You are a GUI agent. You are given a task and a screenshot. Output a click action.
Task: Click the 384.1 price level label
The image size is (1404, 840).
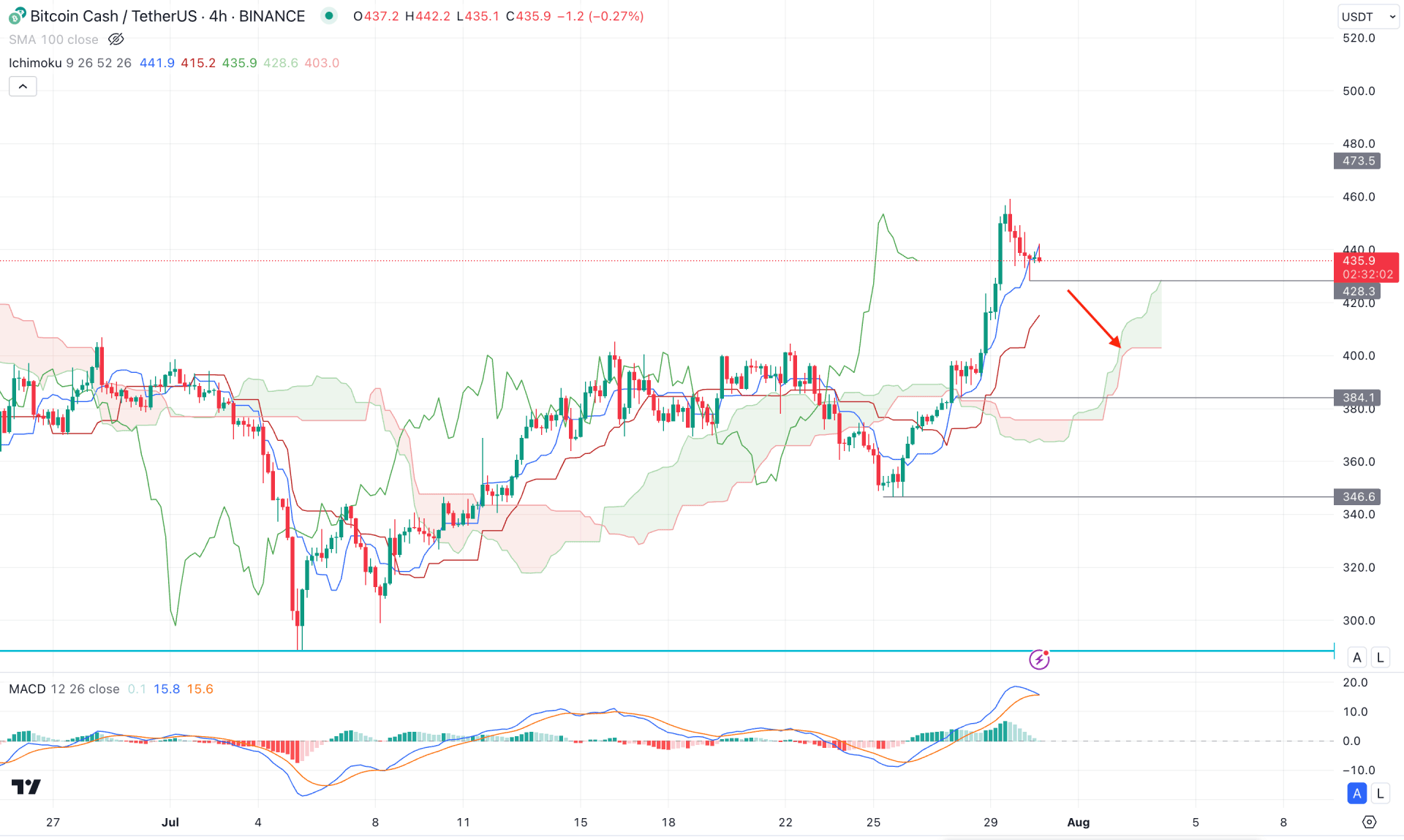tap(1358, 398)
